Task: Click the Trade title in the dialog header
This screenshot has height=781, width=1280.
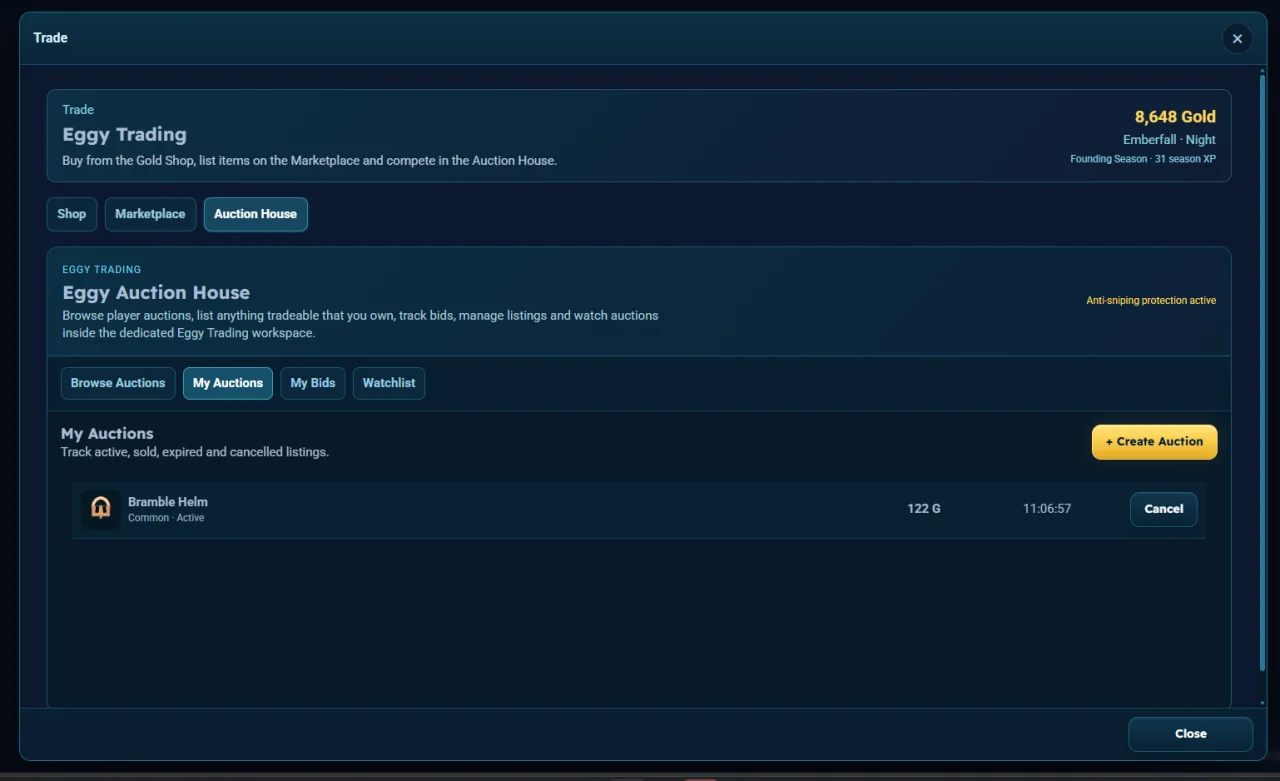Action: click(50, 38)
